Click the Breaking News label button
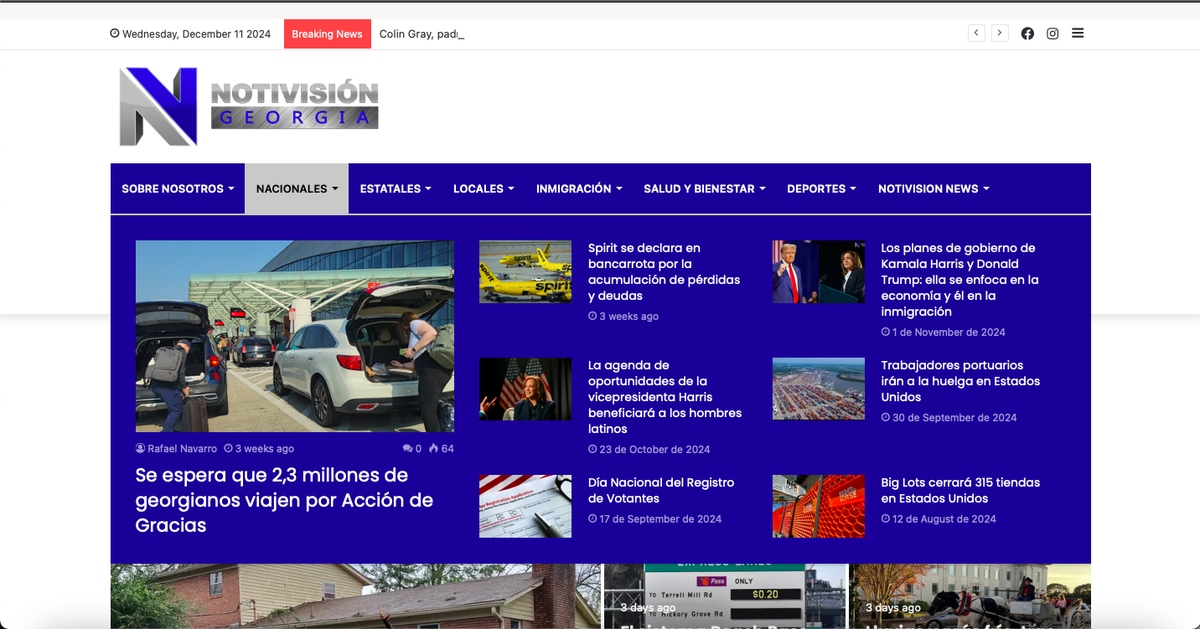1200x629 pixels. pos(327,34)
